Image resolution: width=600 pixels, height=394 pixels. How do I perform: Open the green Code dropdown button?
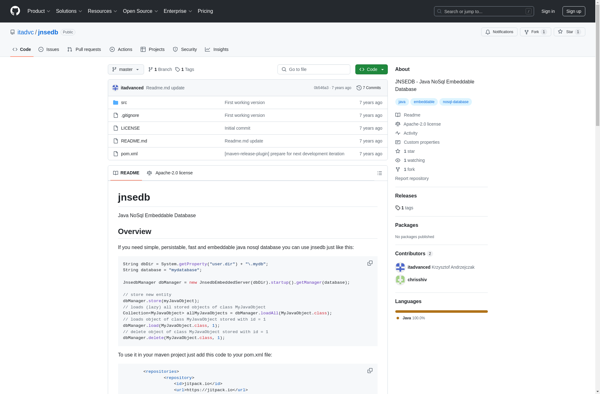click(371, 69)
